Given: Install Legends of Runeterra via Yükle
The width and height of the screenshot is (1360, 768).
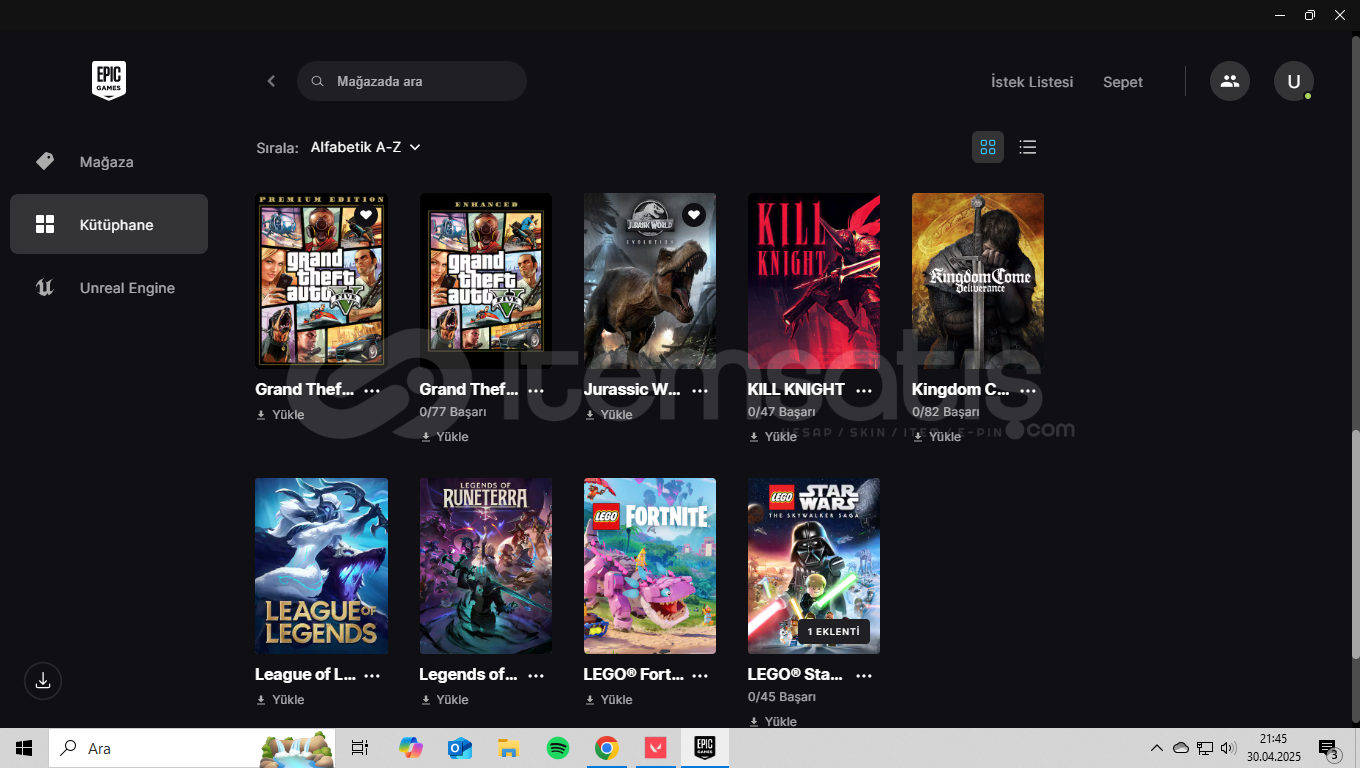Looking at the screenshot, I should tap(444, 700).
